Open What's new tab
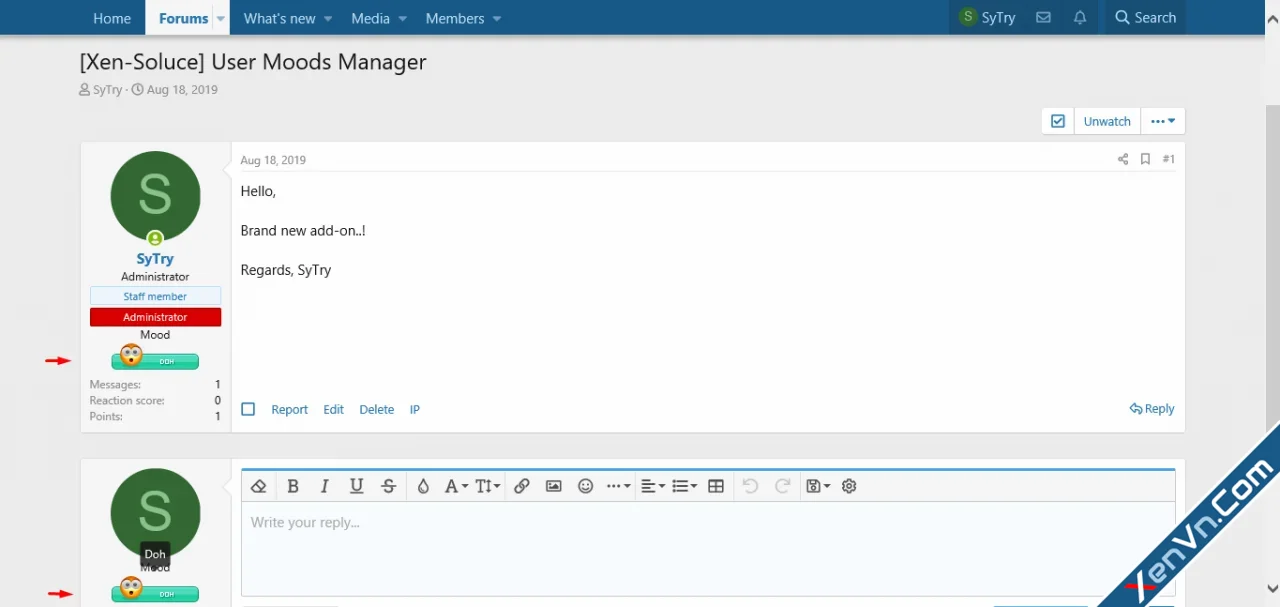Screen dimensions: 1280x607 point(279,18)
